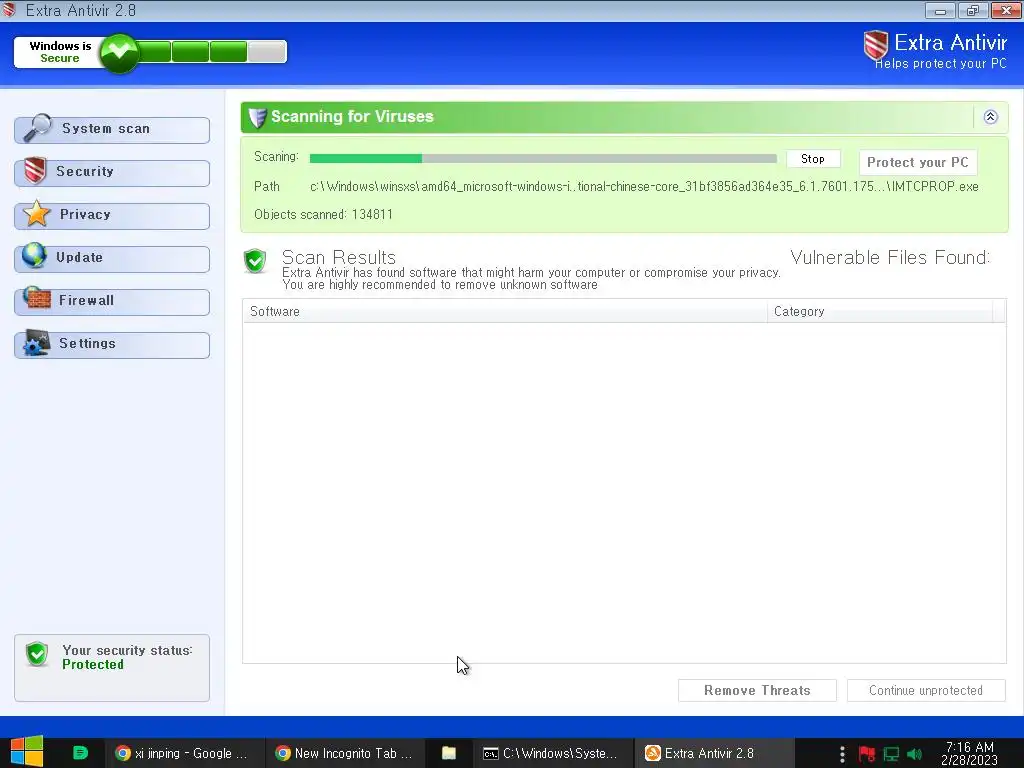Switch to New Incognito Tab Chrome window

click(x=345, y=753)
